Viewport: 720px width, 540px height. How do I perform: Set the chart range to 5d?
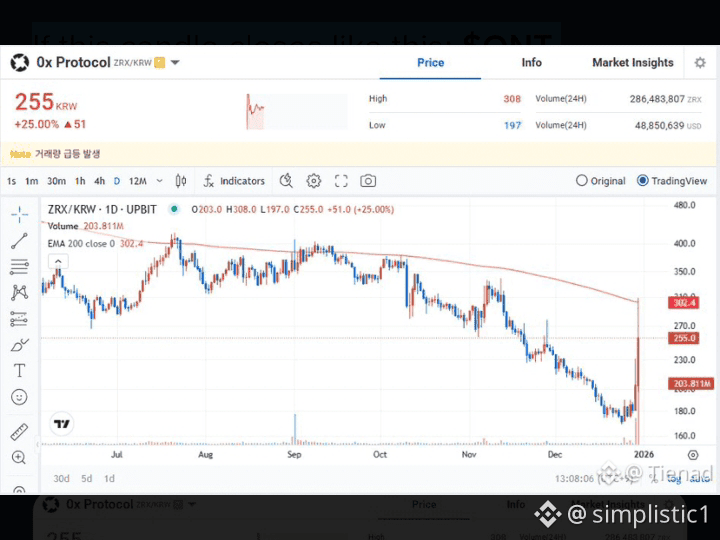pyautogui.click(x=86, y=478)
